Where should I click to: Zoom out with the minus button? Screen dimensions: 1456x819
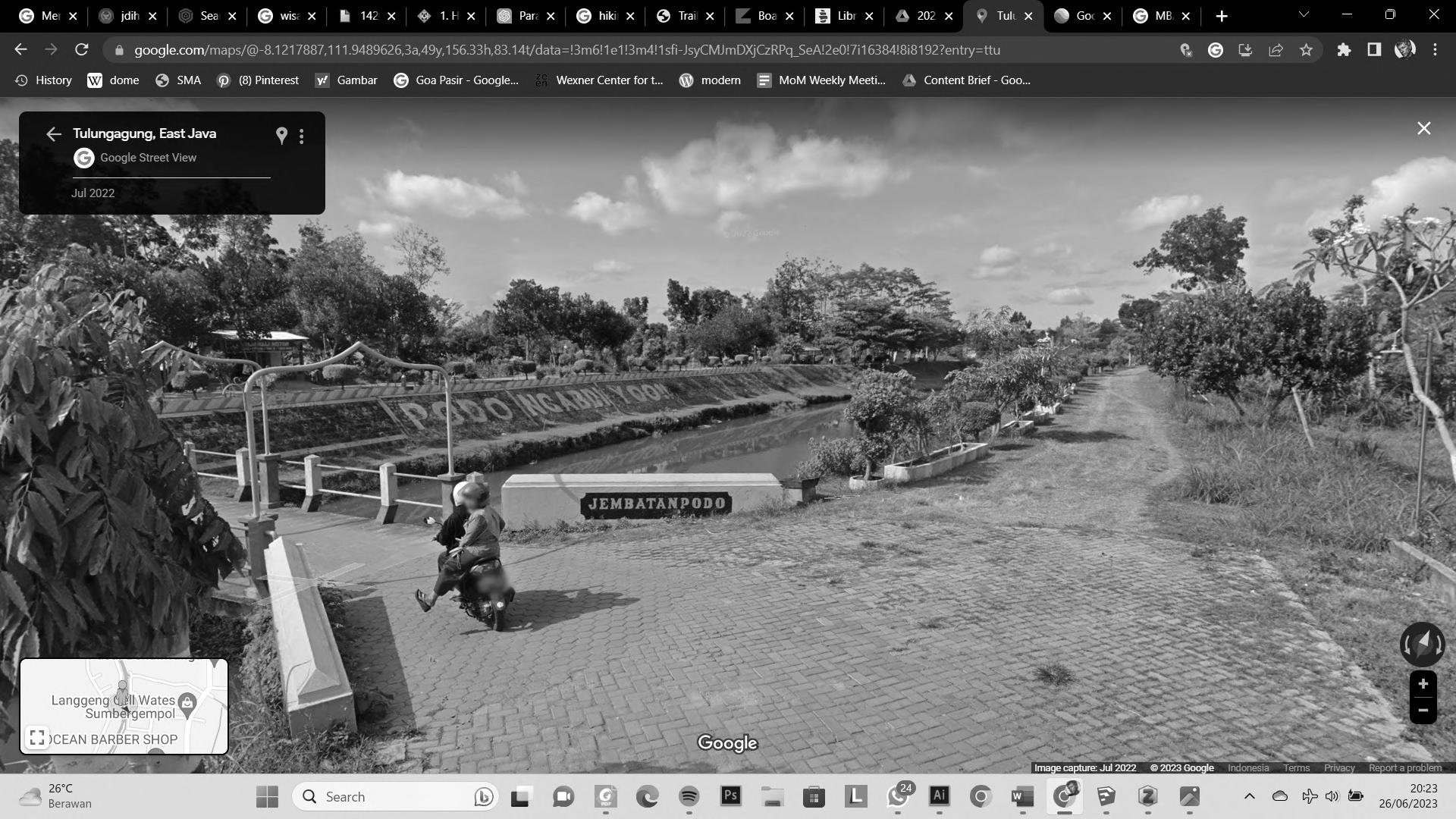pos(1423,711)
